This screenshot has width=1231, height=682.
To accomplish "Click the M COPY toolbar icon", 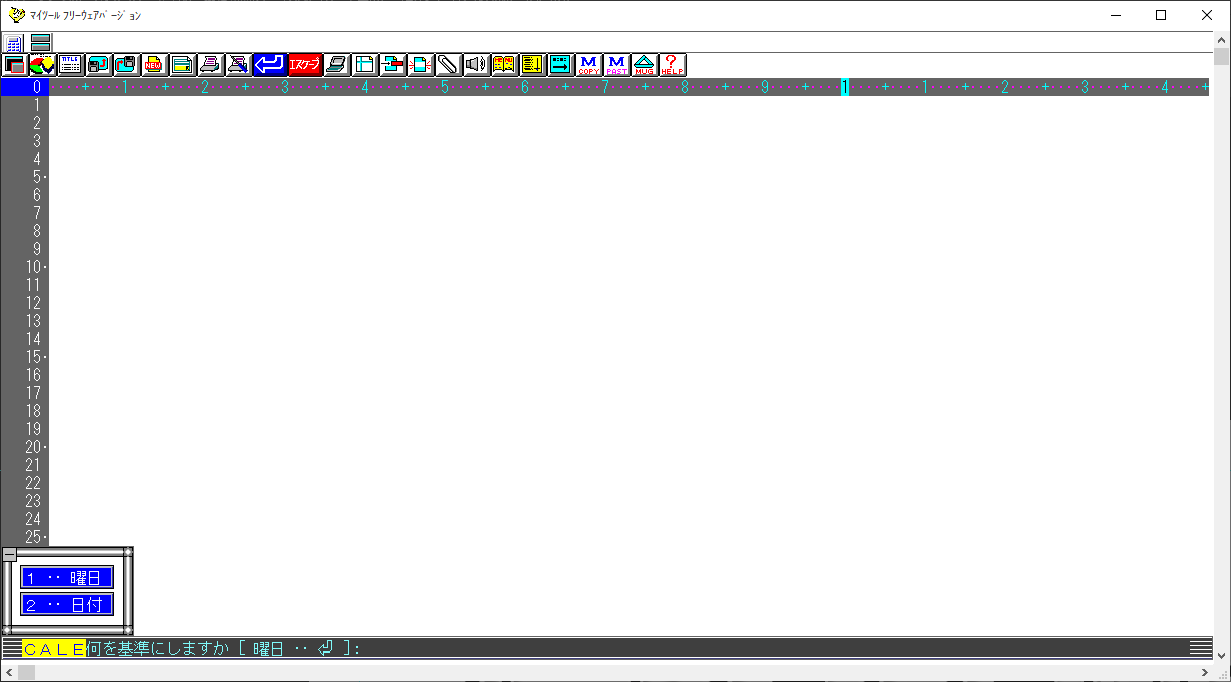I will tap(588, 65).
